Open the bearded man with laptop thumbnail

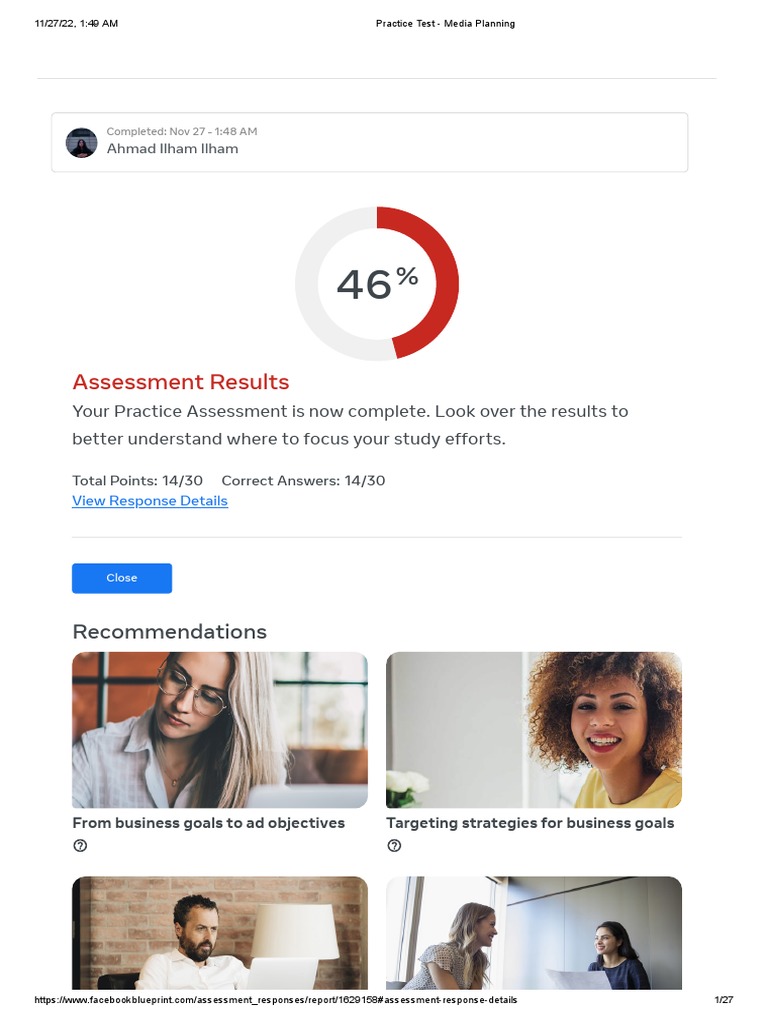pyautogui.click(x=220, y=933)
